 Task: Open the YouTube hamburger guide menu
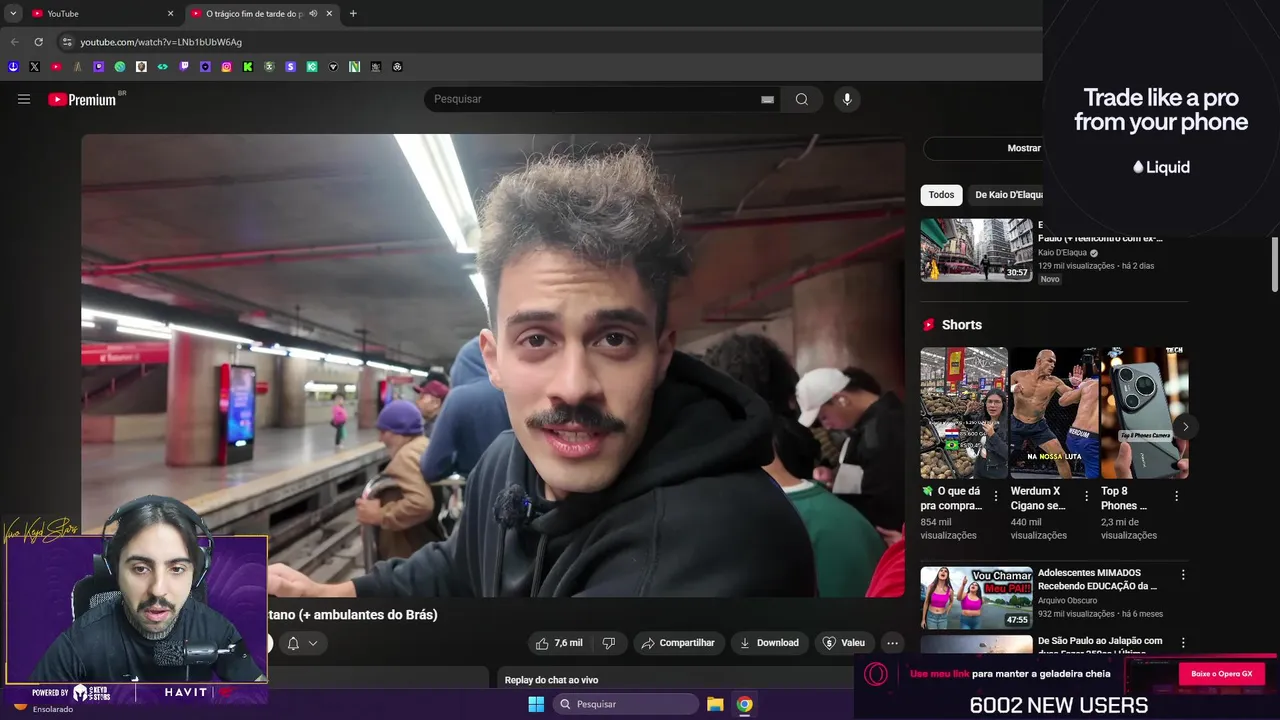[24, 99]
